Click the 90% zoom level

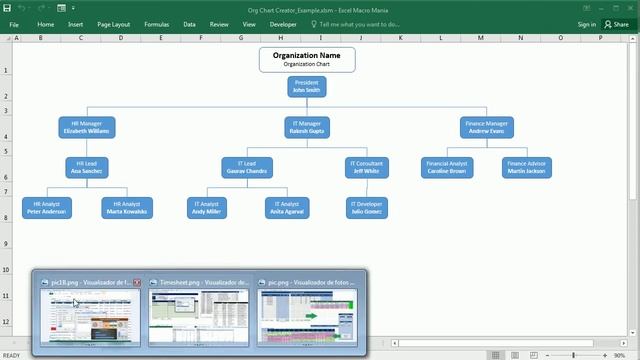pos(619,356)
